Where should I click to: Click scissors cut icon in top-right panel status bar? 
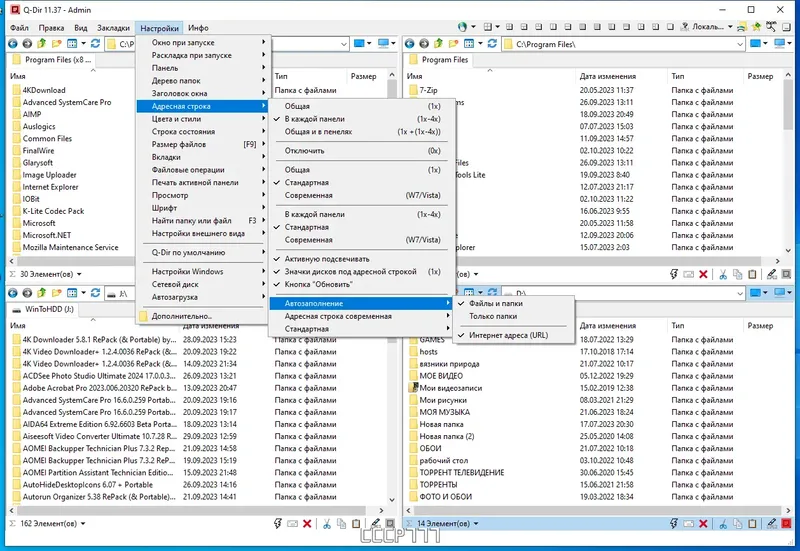[x=722, y=274]
